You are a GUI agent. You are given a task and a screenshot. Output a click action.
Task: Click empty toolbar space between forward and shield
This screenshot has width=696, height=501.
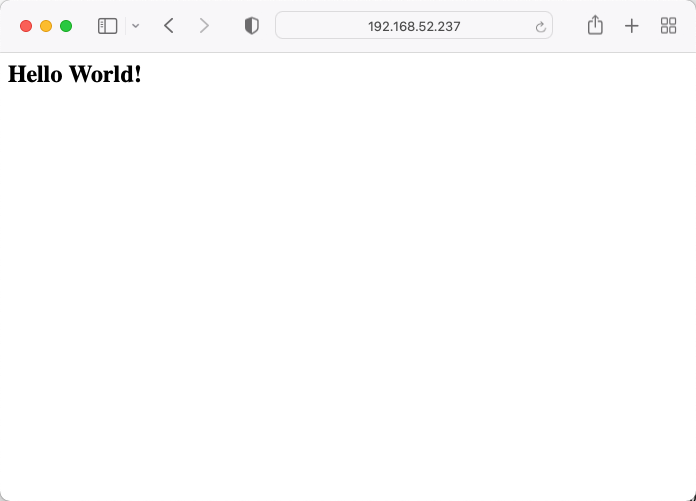click(x=227, y=26)
